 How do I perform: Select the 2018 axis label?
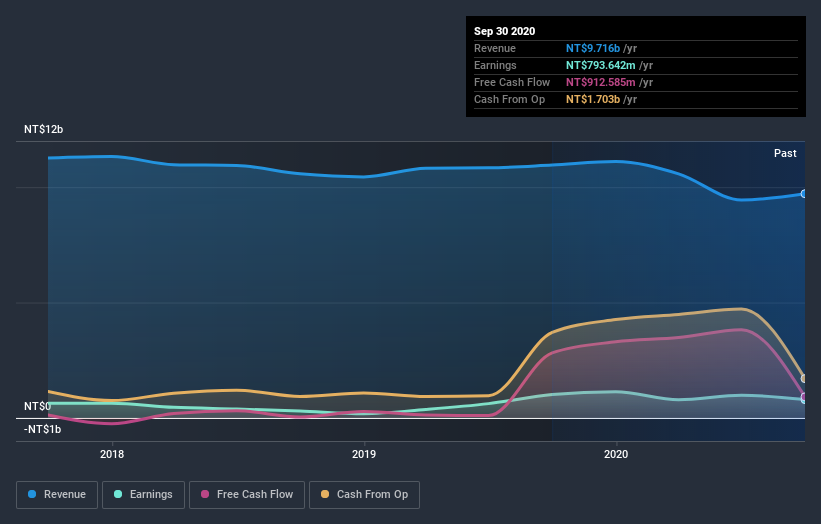[x=112, y=454]
